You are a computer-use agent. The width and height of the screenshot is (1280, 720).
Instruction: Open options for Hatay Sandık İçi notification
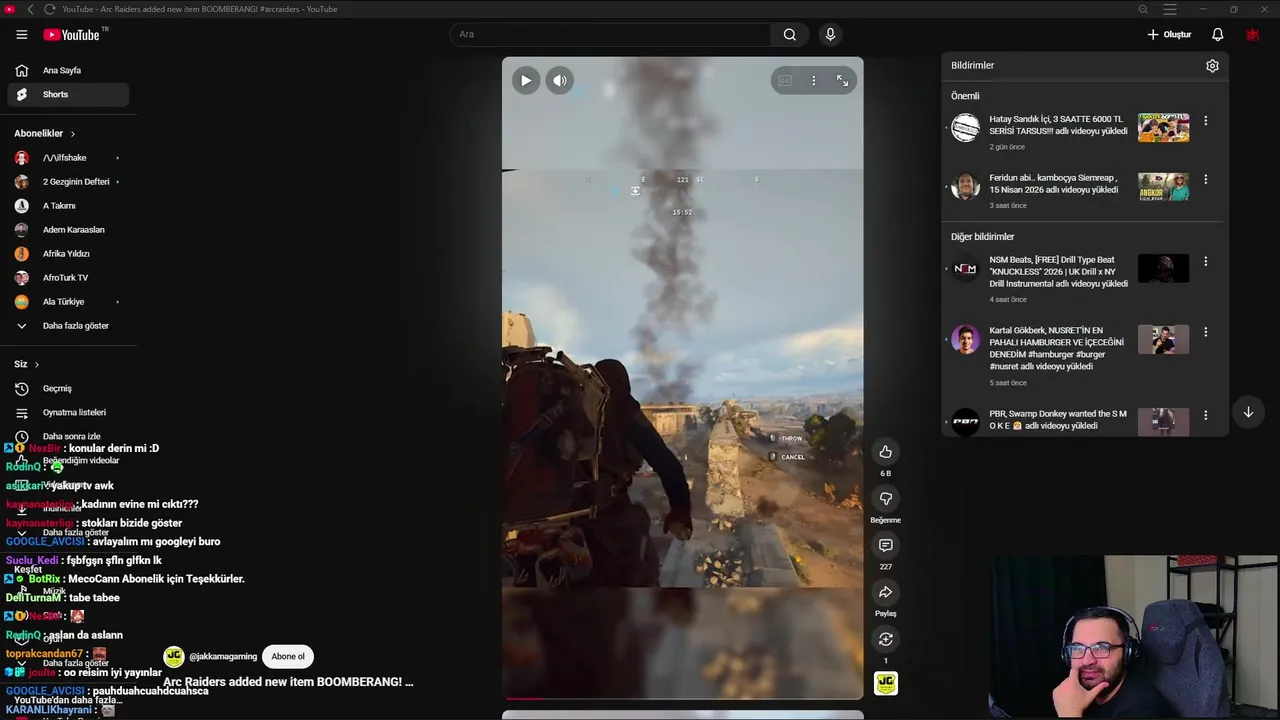coord(1205,120)
